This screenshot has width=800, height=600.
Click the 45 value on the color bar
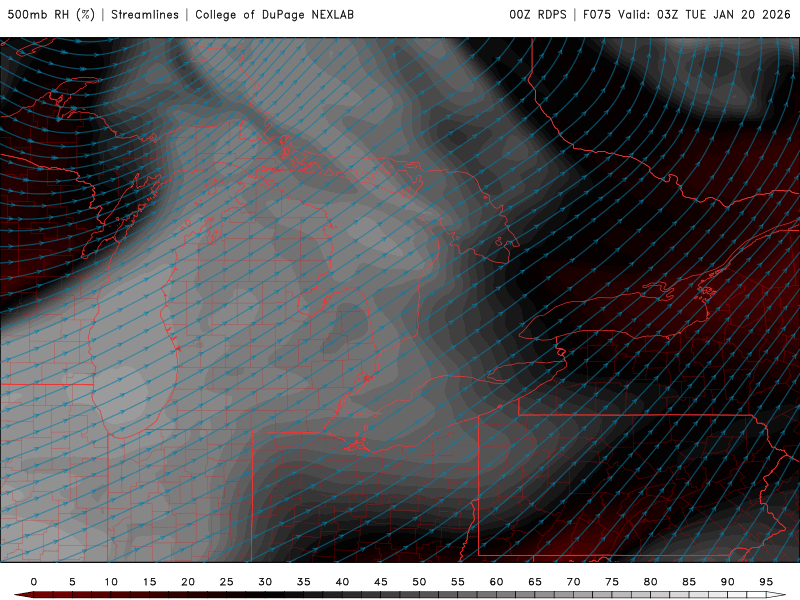click(x=381, y=582)
